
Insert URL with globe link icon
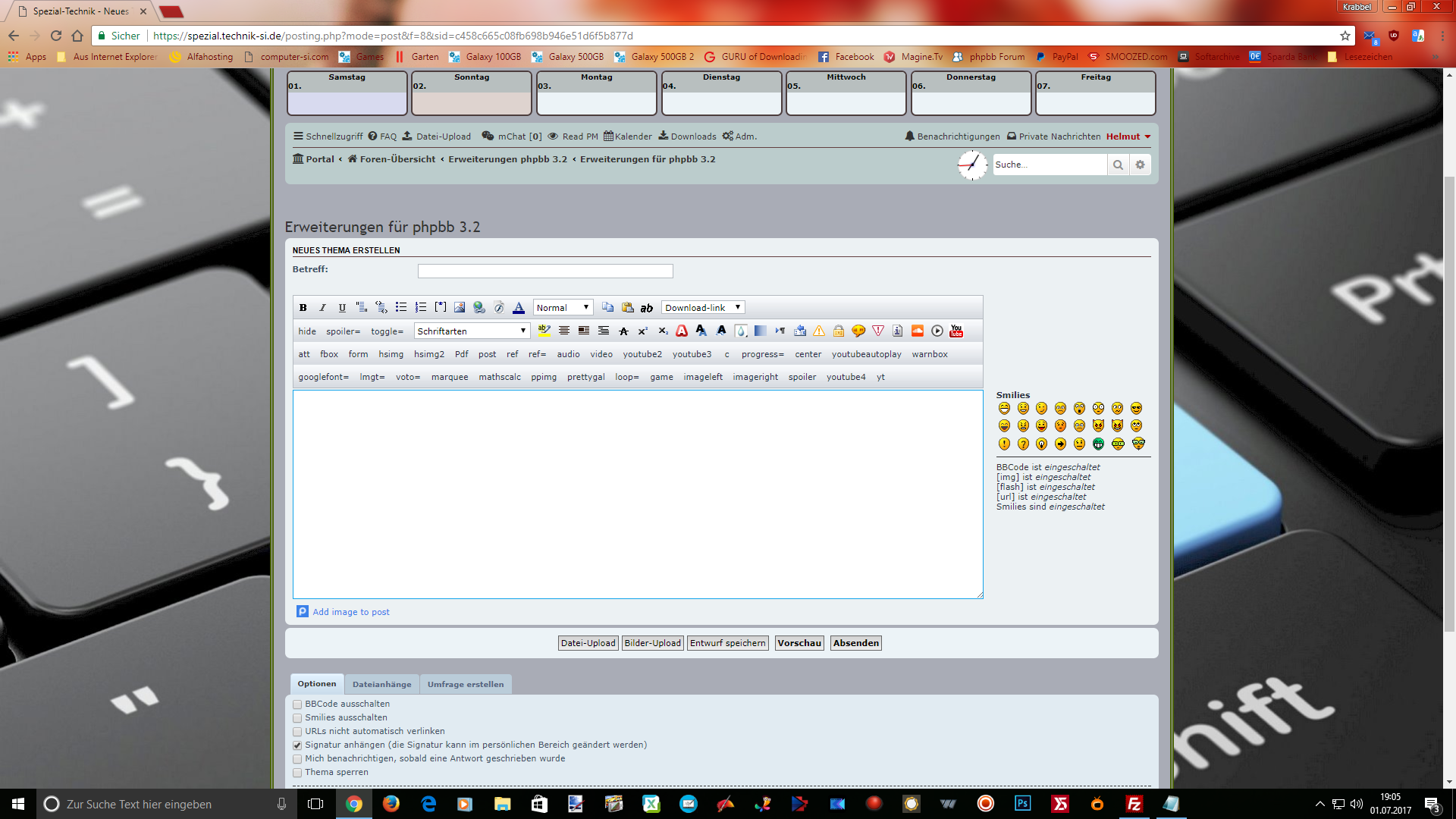coord(479,308)
